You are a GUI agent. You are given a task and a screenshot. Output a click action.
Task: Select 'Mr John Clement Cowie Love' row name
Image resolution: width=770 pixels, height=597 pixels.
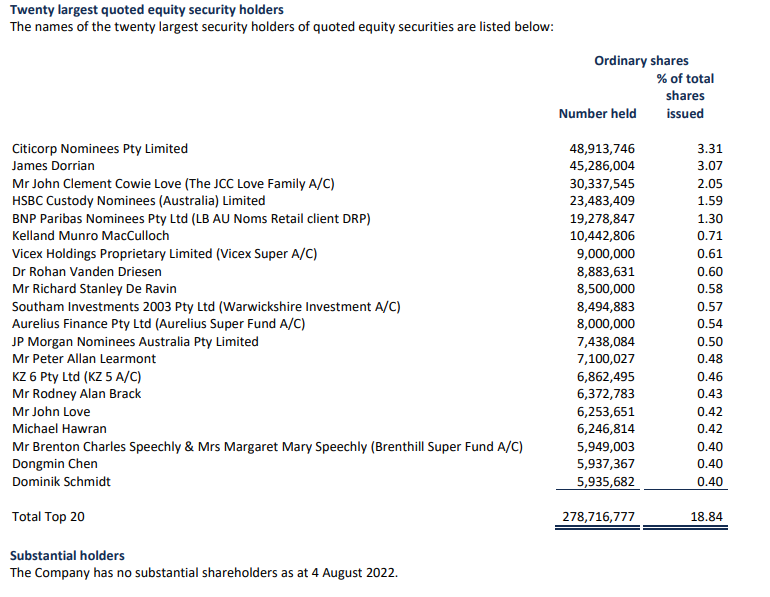pos(173,184)
